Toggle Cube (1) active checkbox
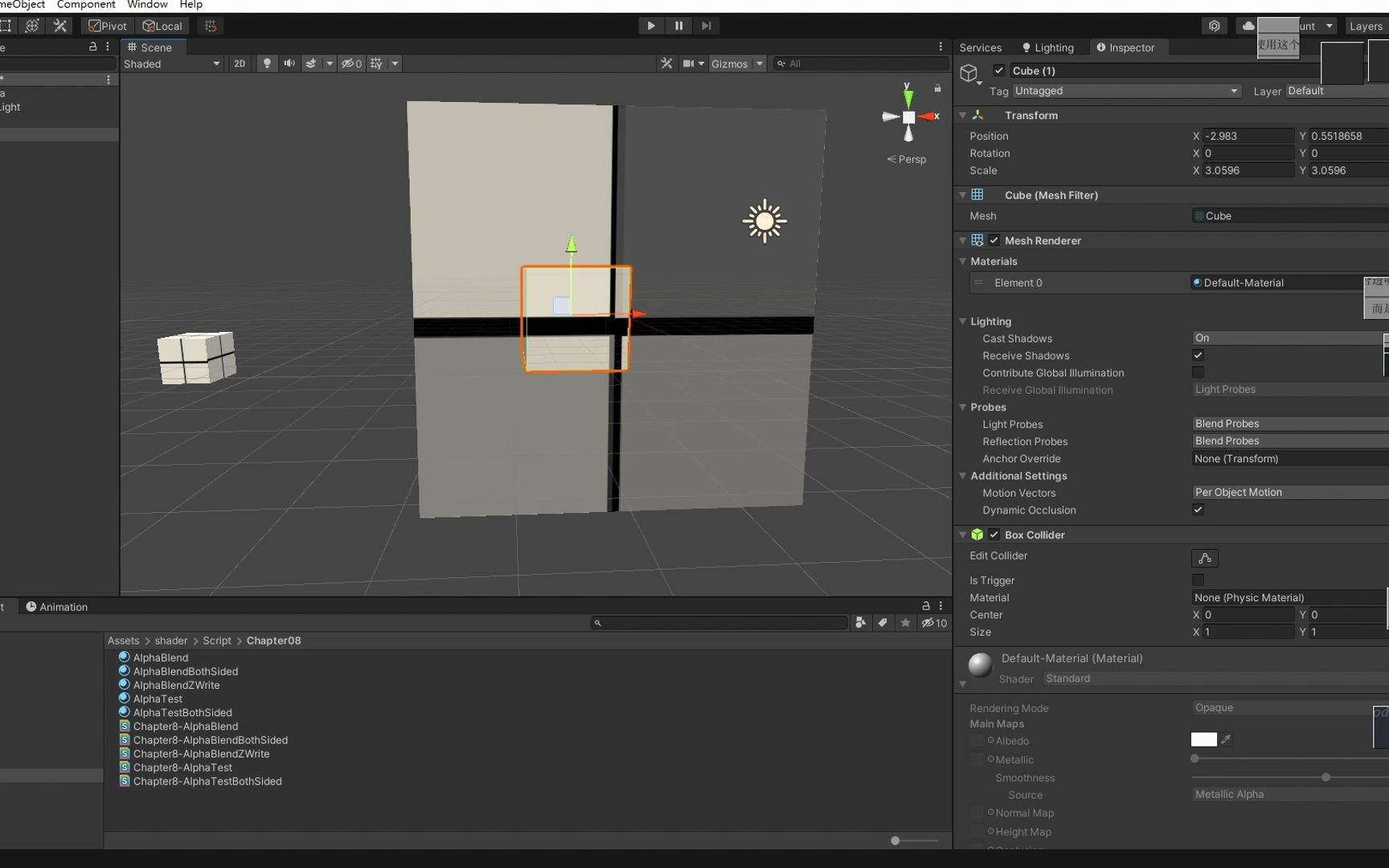This screenshot has height=868, width=1389. (x=999, y=71)
